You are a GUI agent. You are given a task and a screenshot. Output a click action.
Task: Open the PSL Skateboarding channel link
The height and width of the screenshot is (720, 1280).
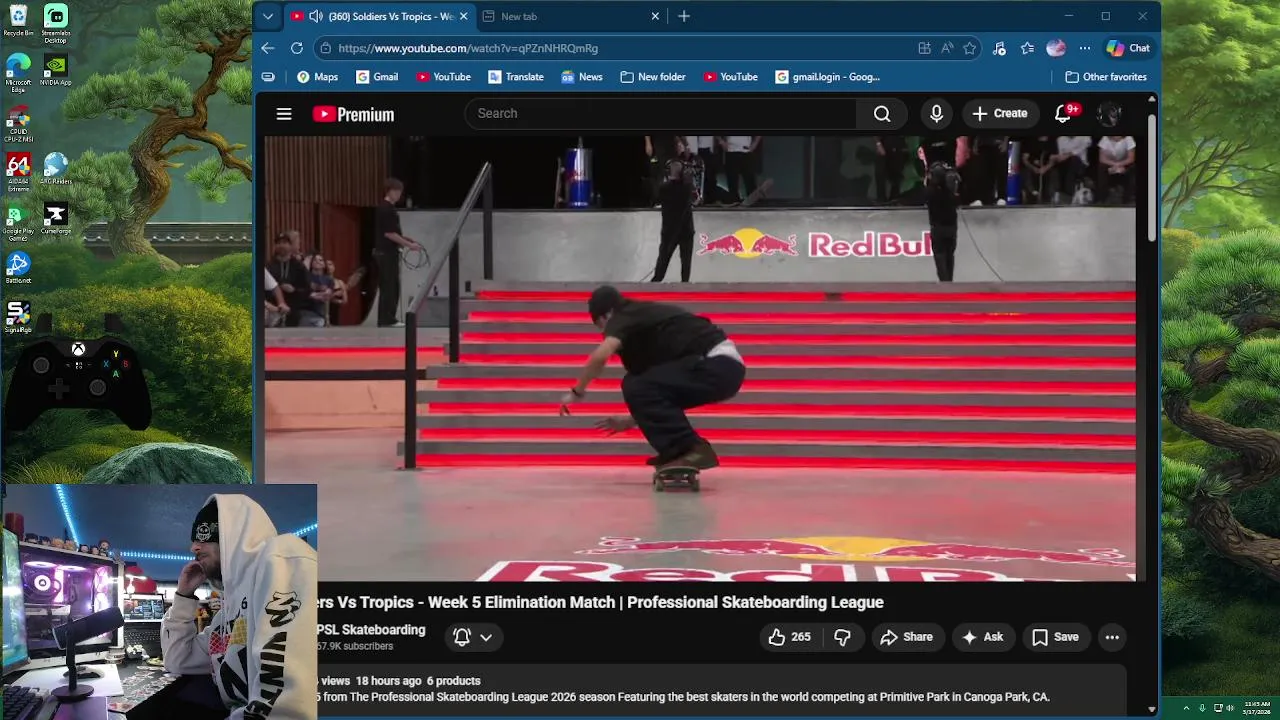tap(371, 630)
